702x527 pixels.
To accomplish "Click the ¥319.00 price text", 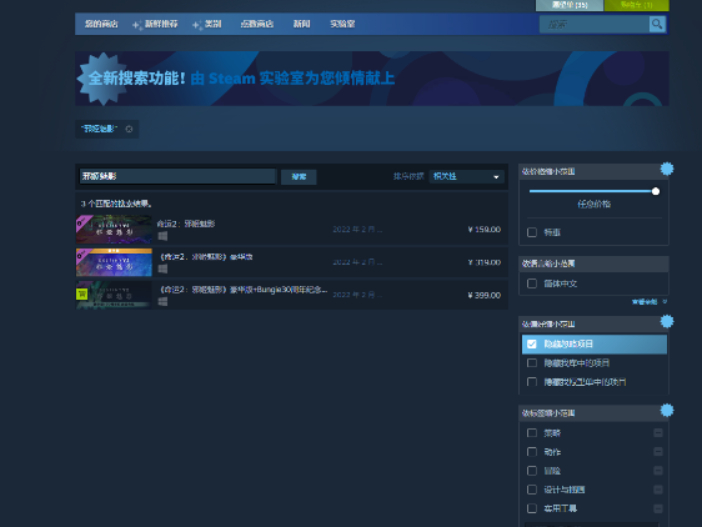I will pos(484,262).
